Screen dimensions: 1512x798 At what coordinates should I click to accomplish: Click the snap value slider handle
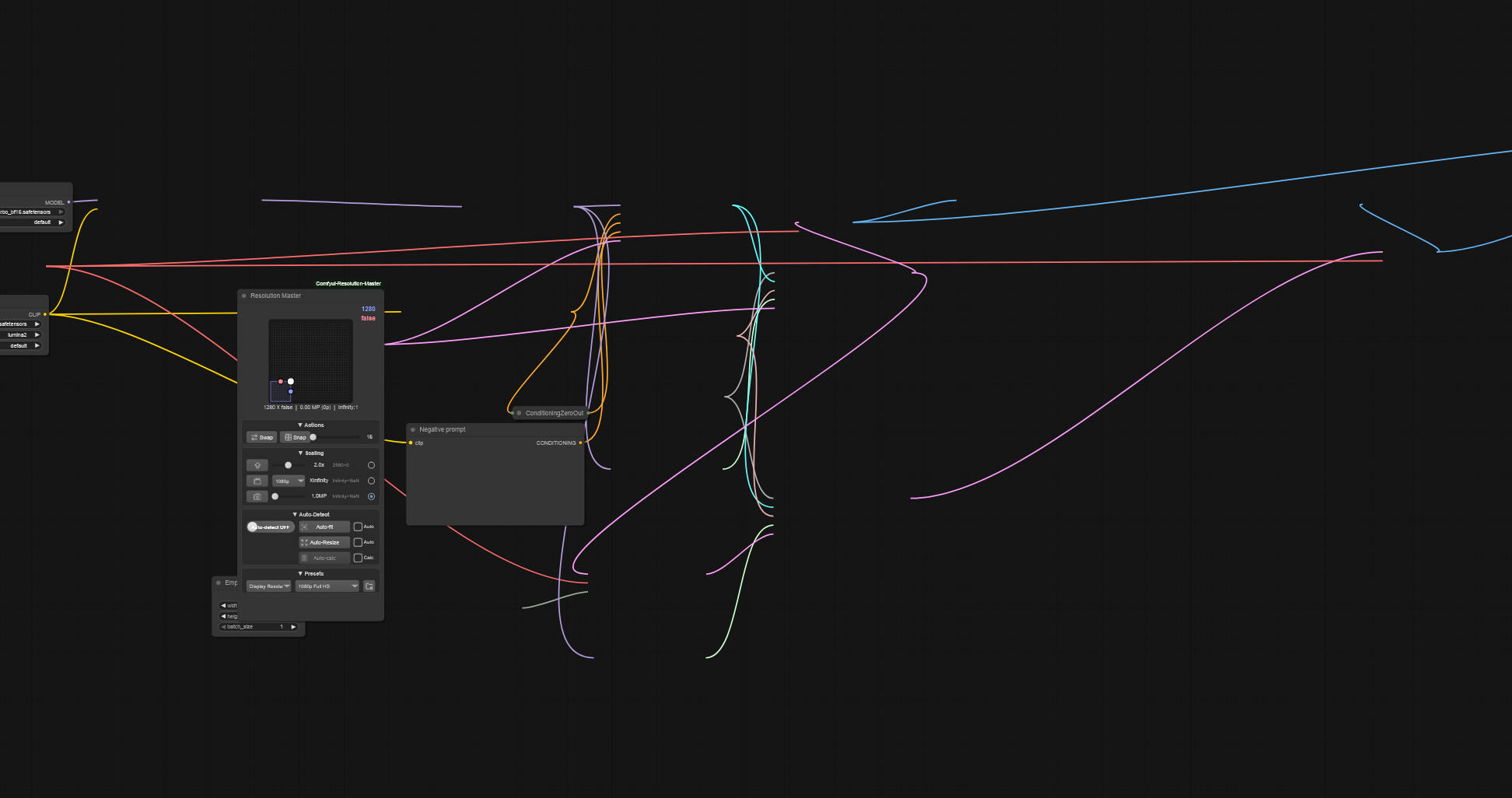click(x=313, y=437)
